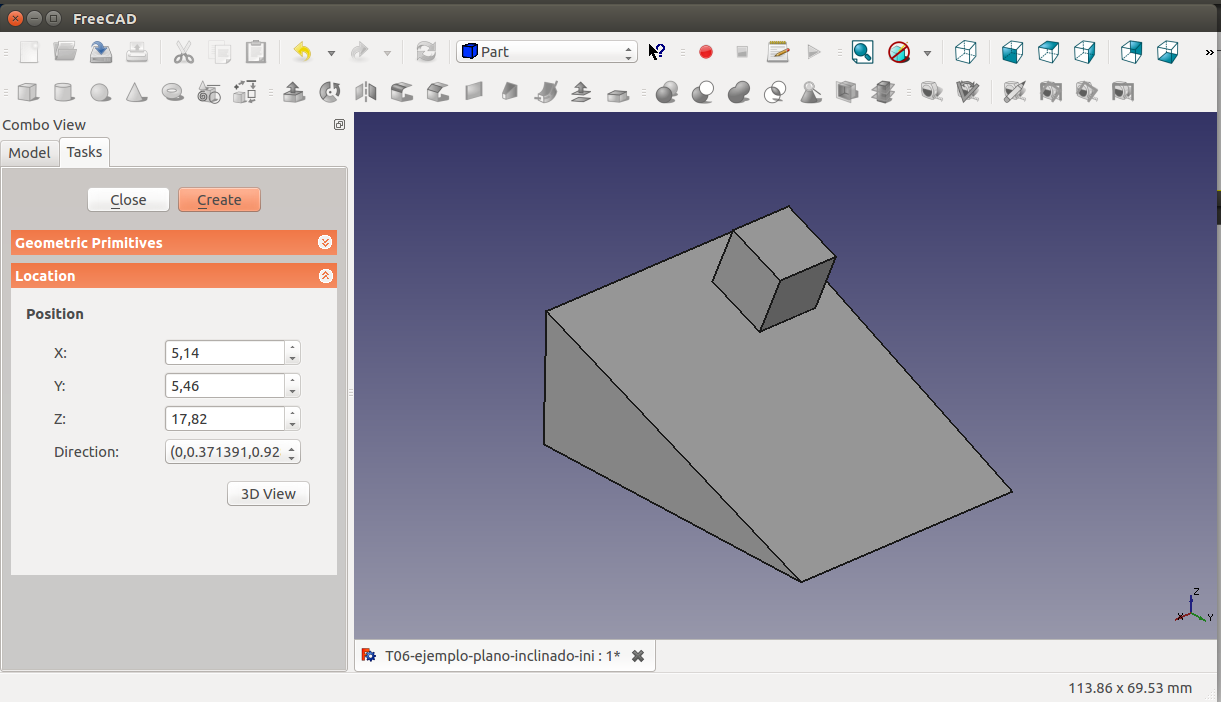Expand the Geometric Primitives section
The height and width of the screenshot is (702, 1221).
pos(324,243)
